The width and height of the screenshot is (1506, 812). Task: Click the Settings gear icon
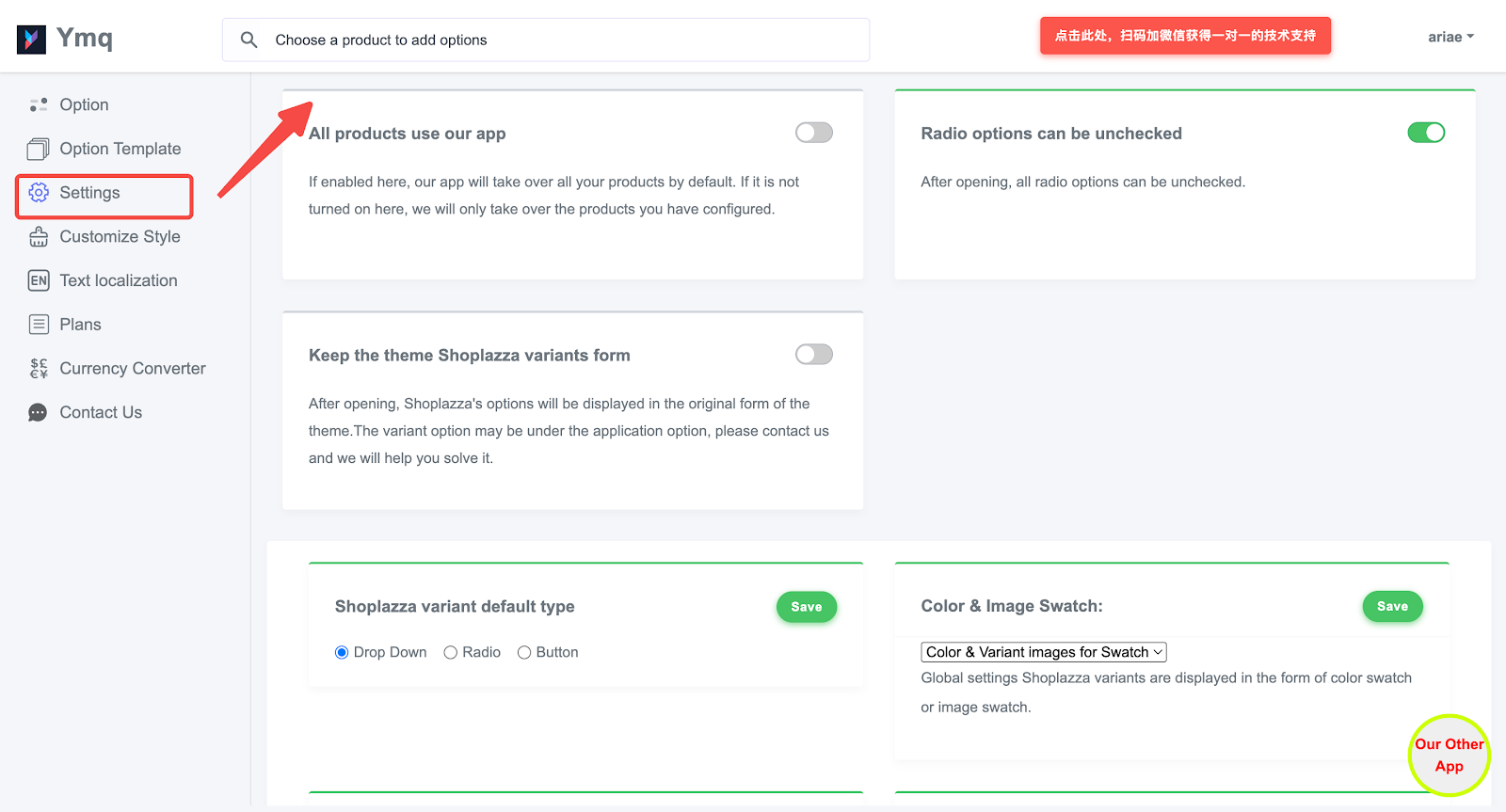(x=39, y=193)
